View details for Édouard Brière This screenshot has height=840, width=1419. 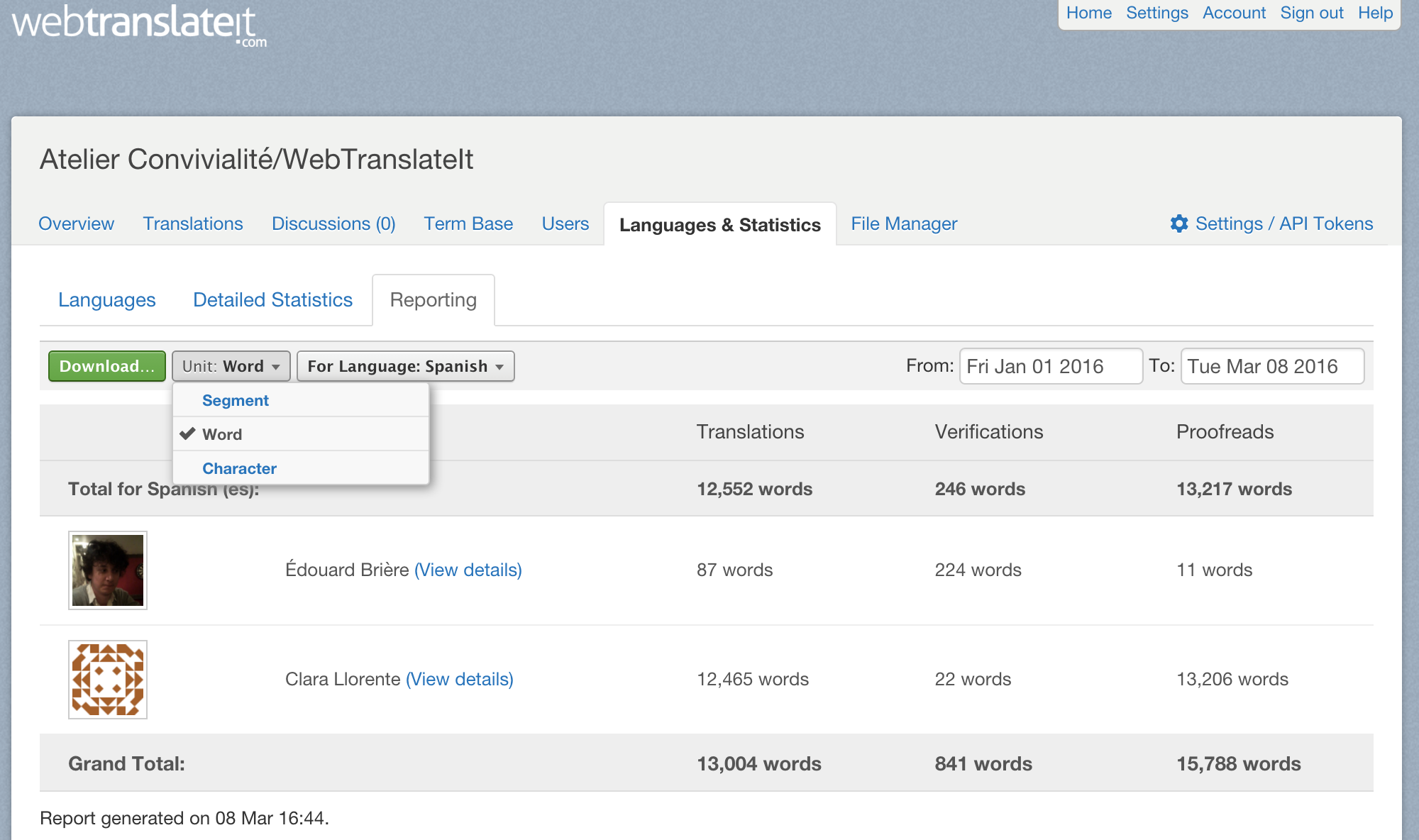(468, 570)
